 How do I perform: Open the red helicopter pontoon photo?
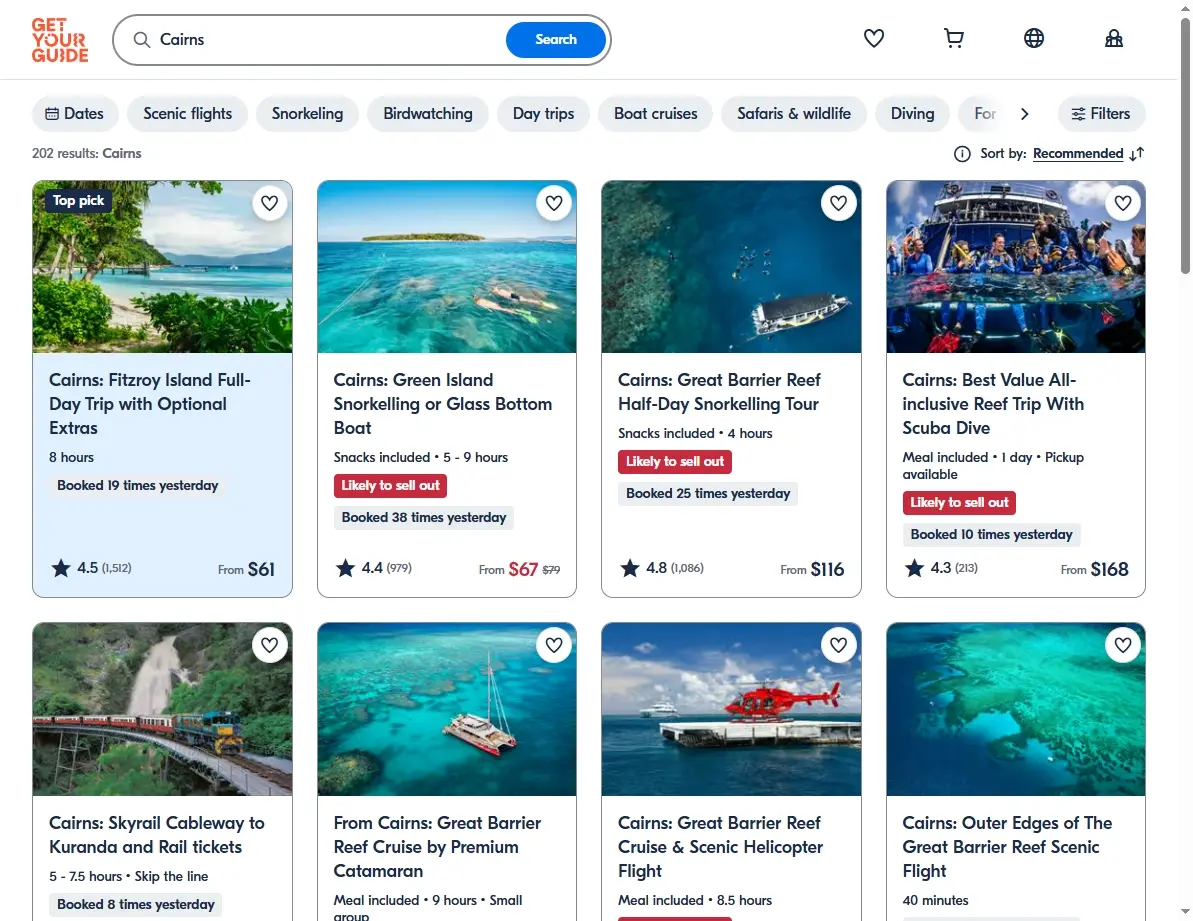point(731,710)
